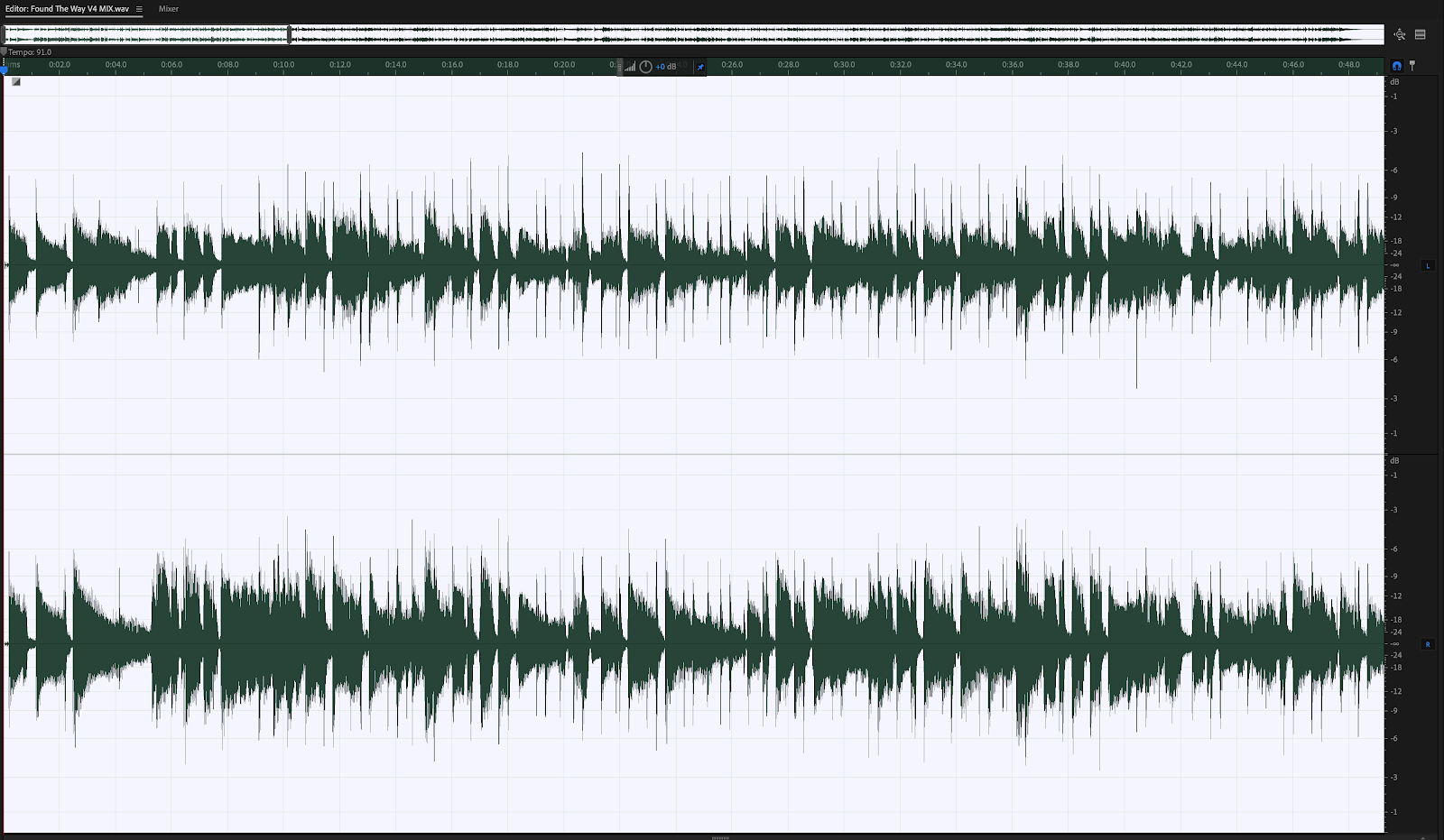This screenshot has width=1444, height=840.
Task: Click the T-pin icon next to the headphone icon
Action: pos(1412,66)
